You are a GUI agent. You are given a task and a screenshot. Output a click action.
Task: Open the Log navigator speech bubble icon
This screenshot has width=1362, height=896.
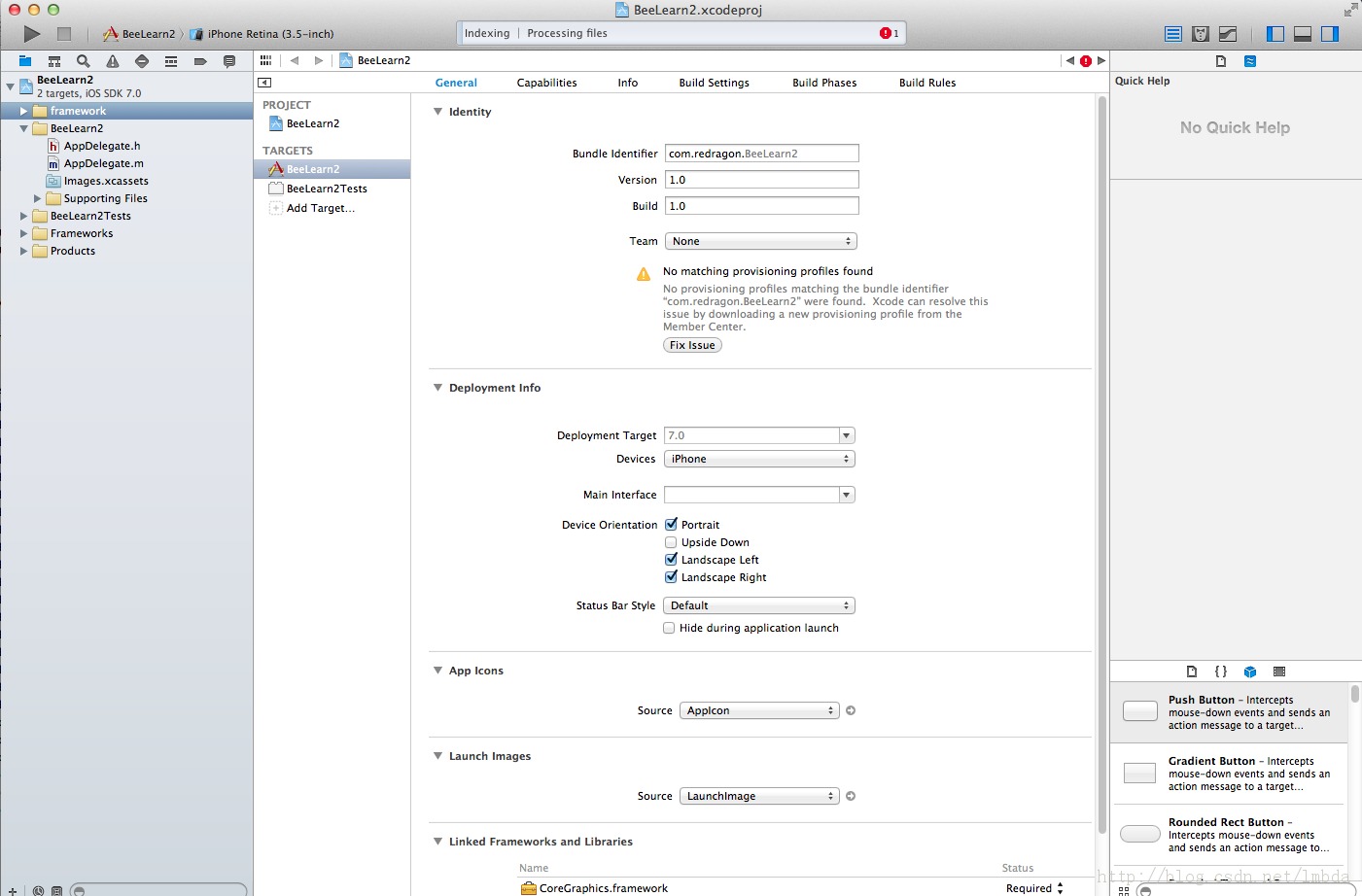pyautogui.click(x=229, y=61)
